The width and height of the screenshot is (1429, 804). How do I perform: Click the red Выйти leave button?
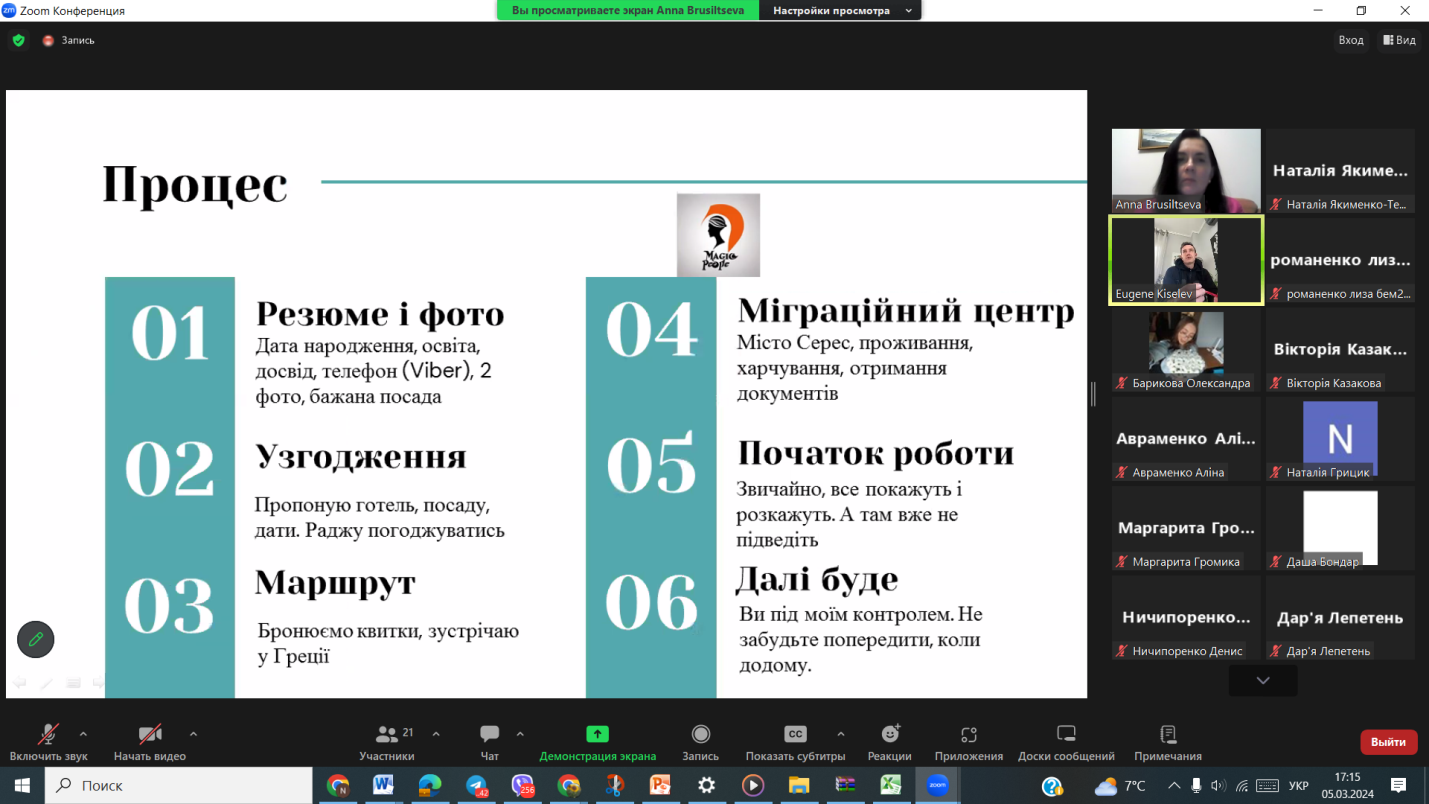tap(1388, 742)
